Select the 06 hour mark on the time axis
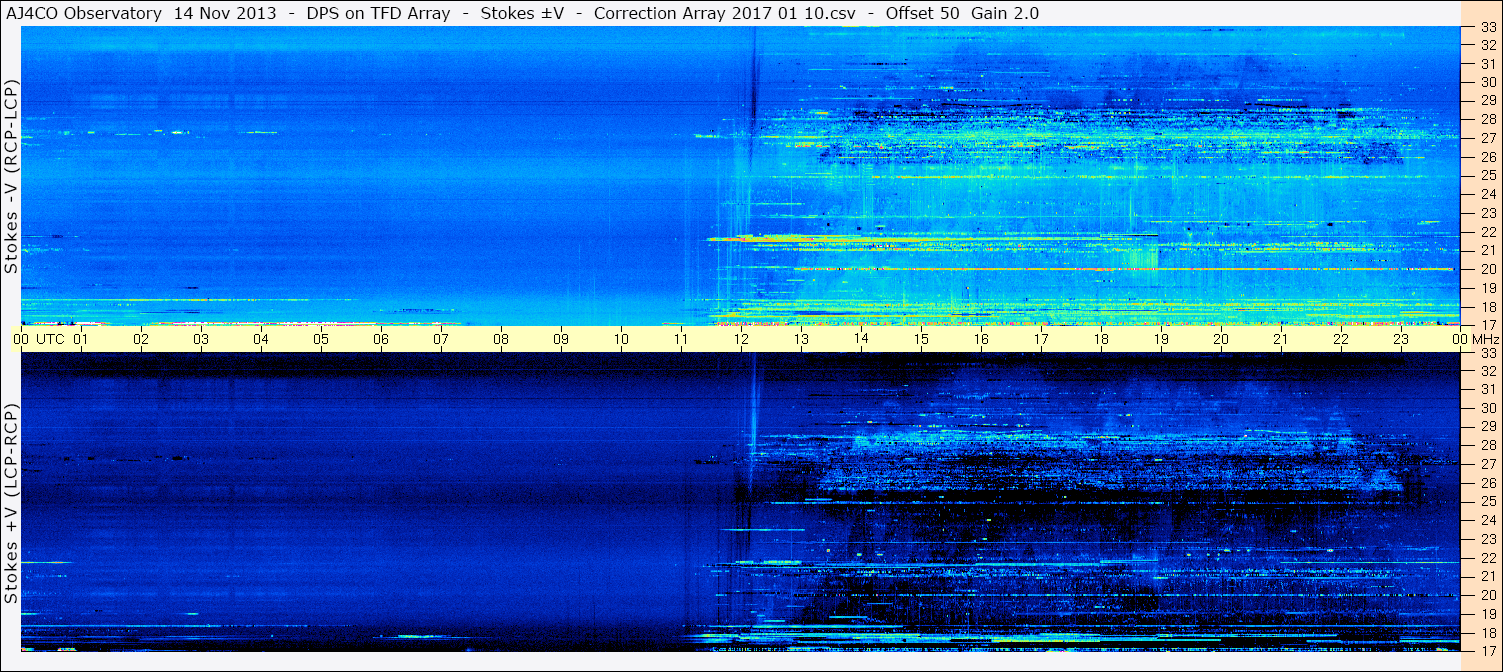Image resolution: width=1503 pixels, height=672 pixels. coord(381,339)
